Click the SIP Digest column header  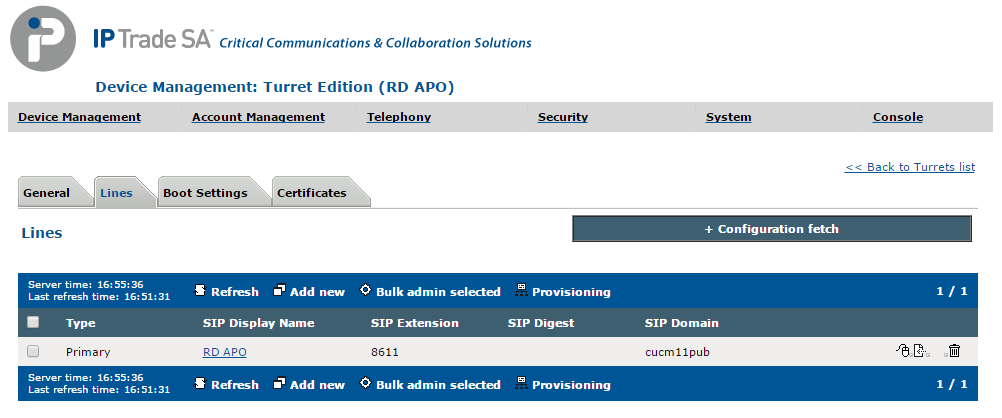click(x=541, y=323)
